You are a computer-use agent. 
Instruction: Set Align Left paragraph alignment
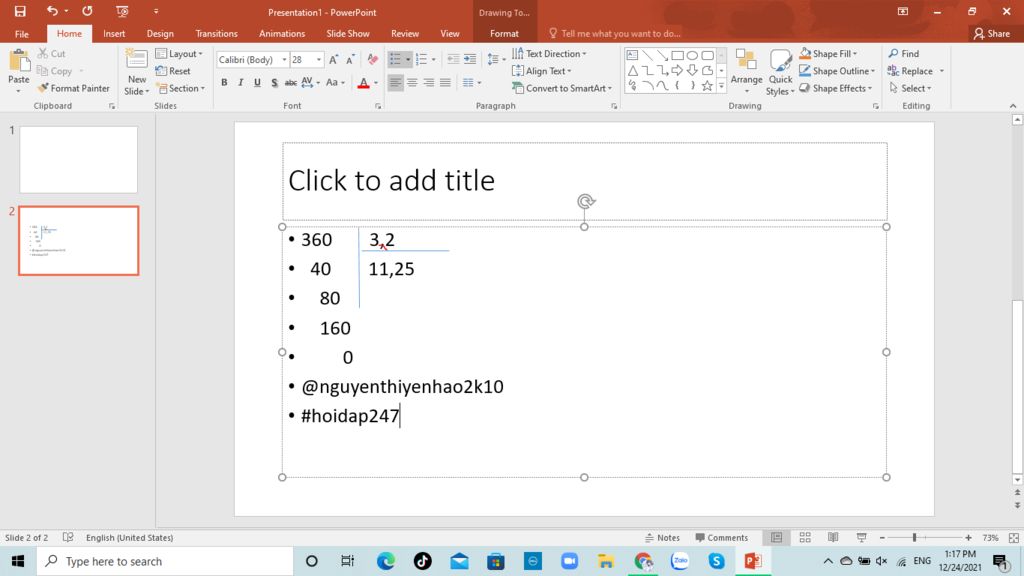[395, 82]
